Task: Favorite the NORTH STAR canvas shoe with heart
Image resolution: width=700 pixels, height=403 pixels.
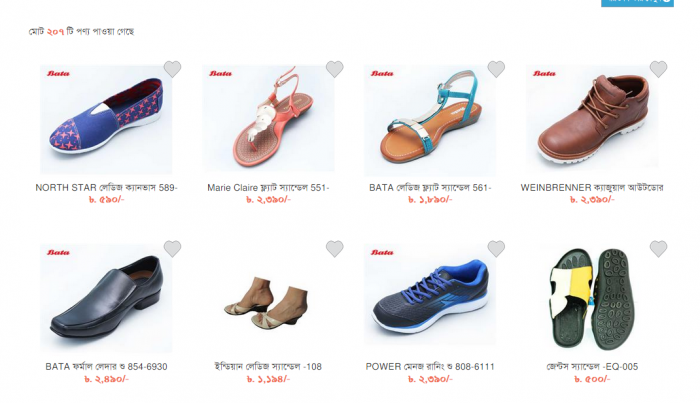Action: coord(172,69)
